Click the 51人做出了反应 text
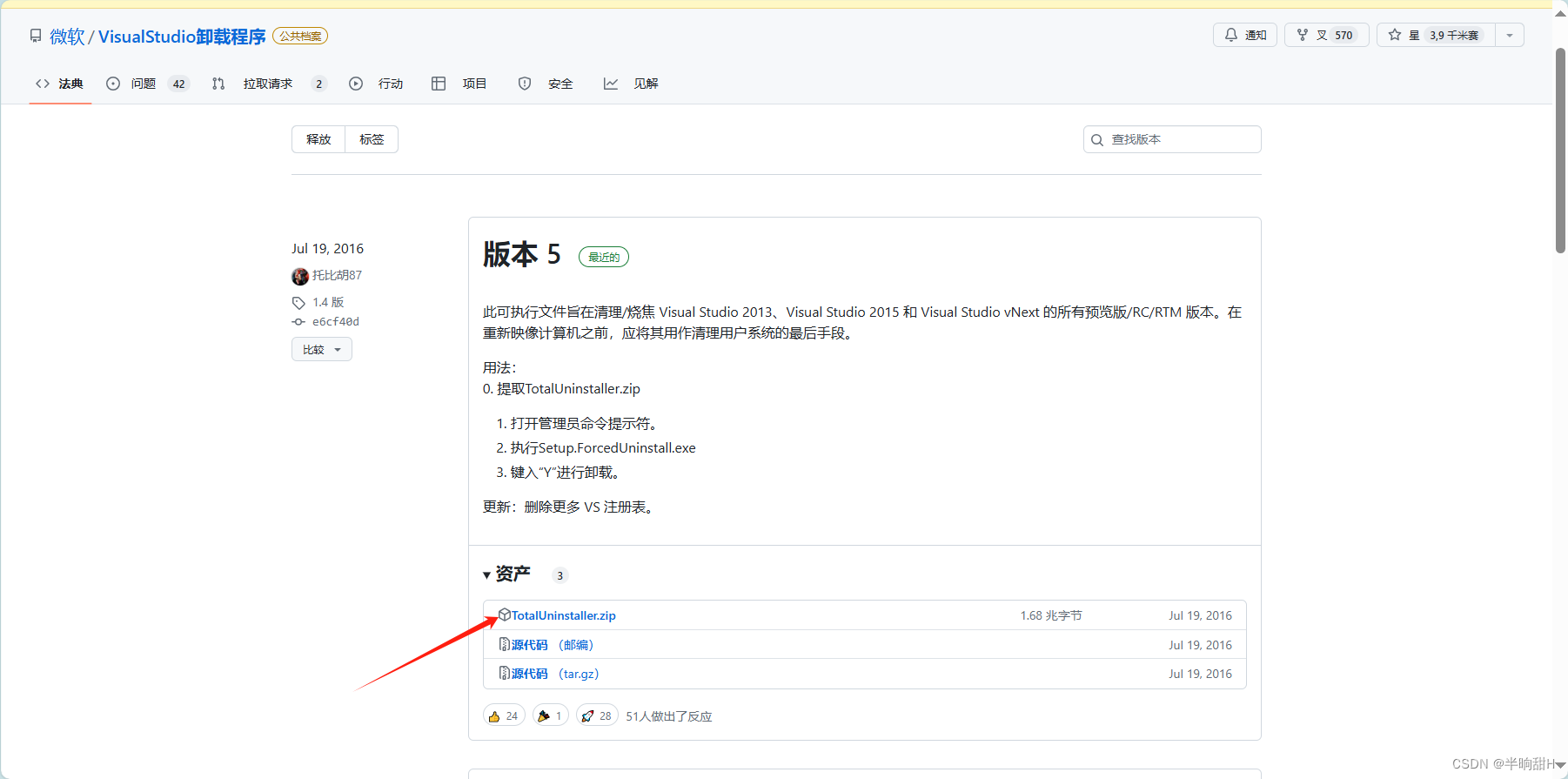1568x779 pixels. point(669,716)
